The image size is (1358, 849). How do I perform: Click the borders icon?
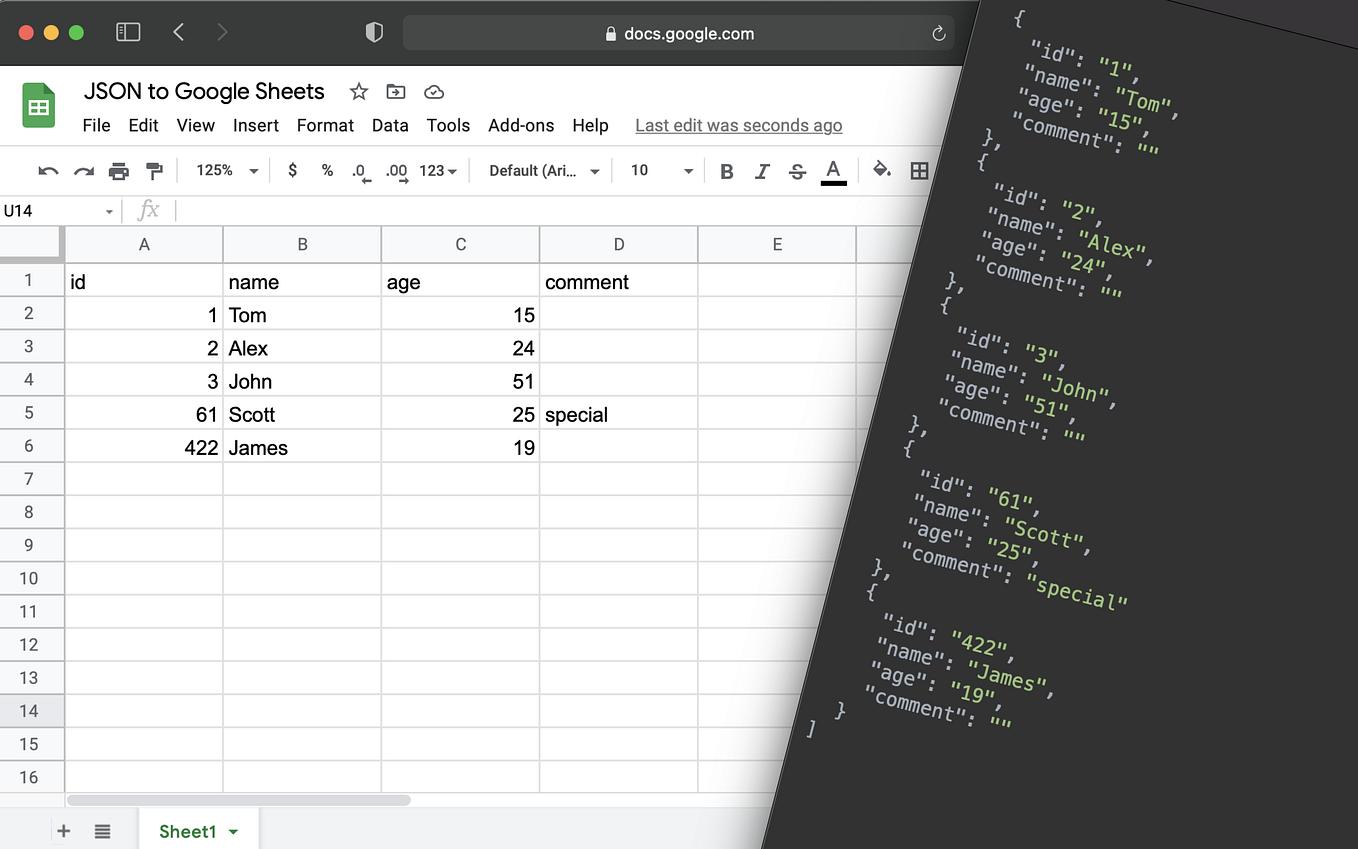(919, 170)
